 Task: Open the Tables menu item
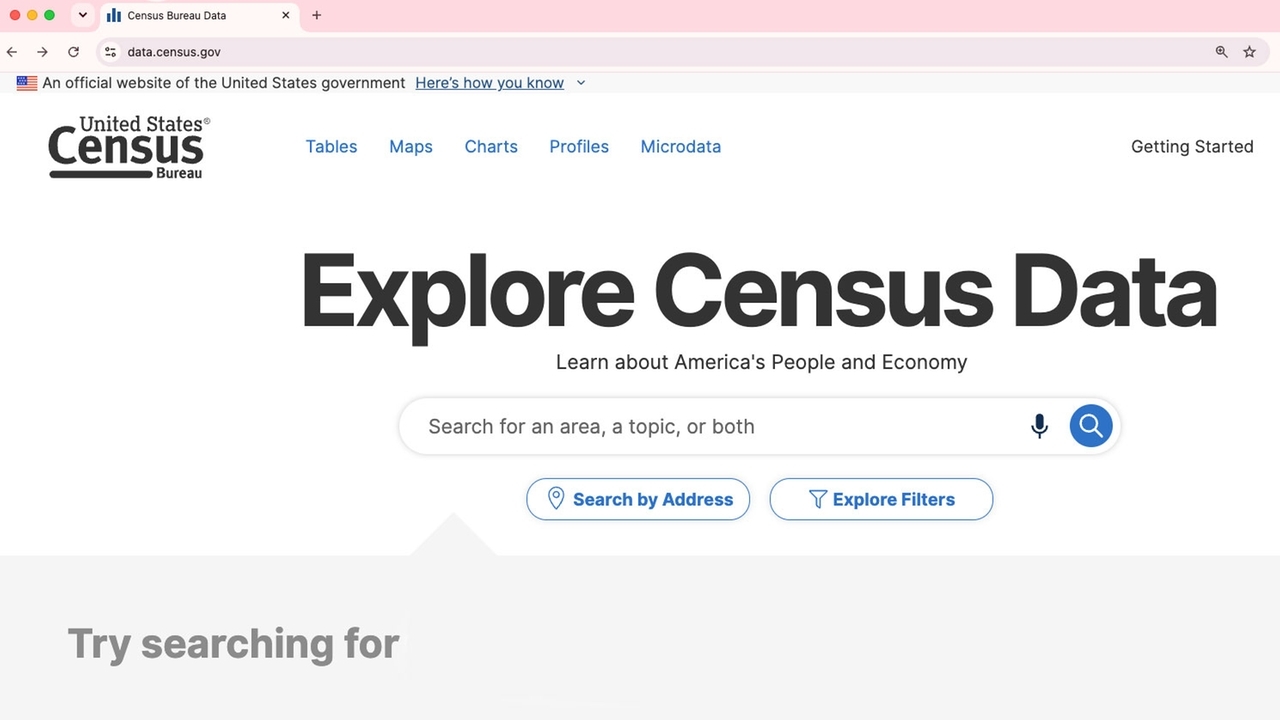(331, 146)
